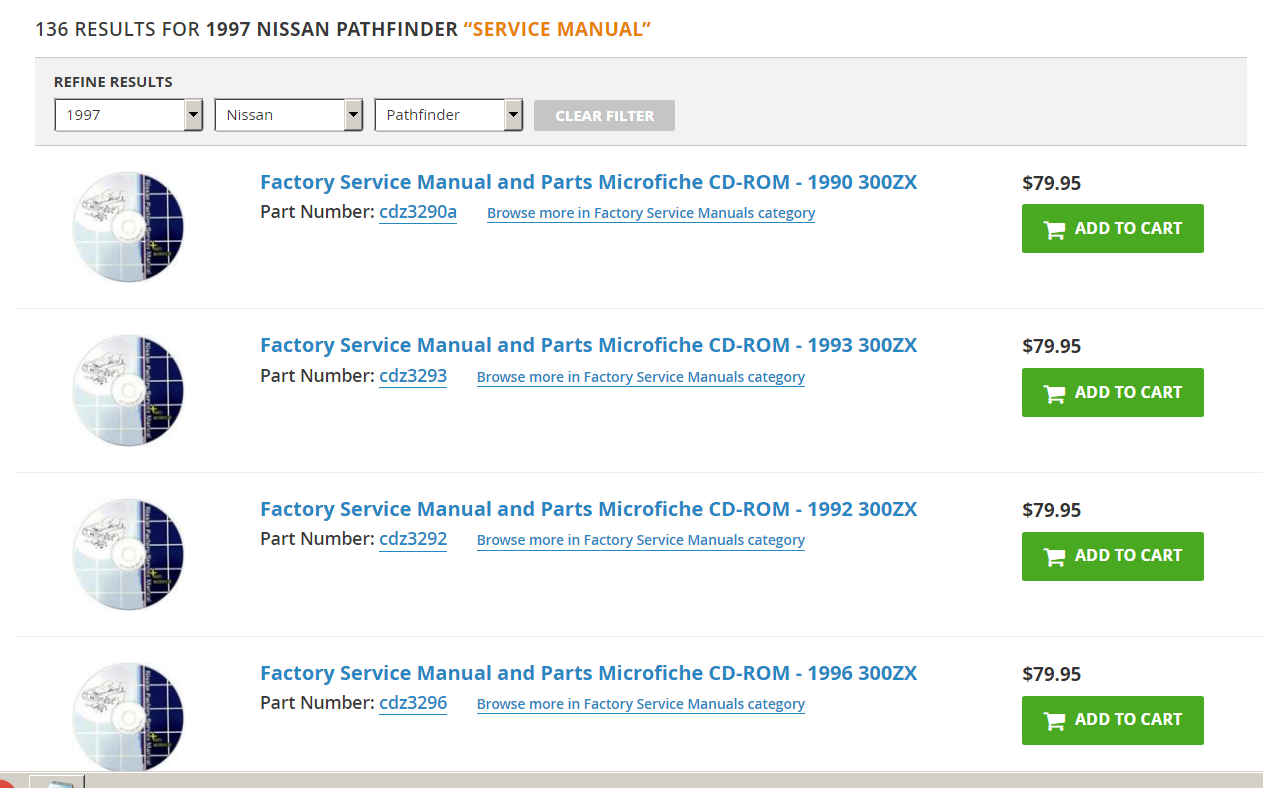Click part number cdz3290a
This screenshot has width=1263, height=788.
click(418, 212)
